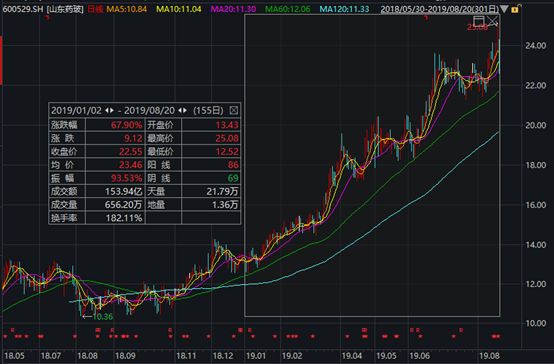Open the date range dropdown triangle
The image size is (554, 364).
coord(504,9)
